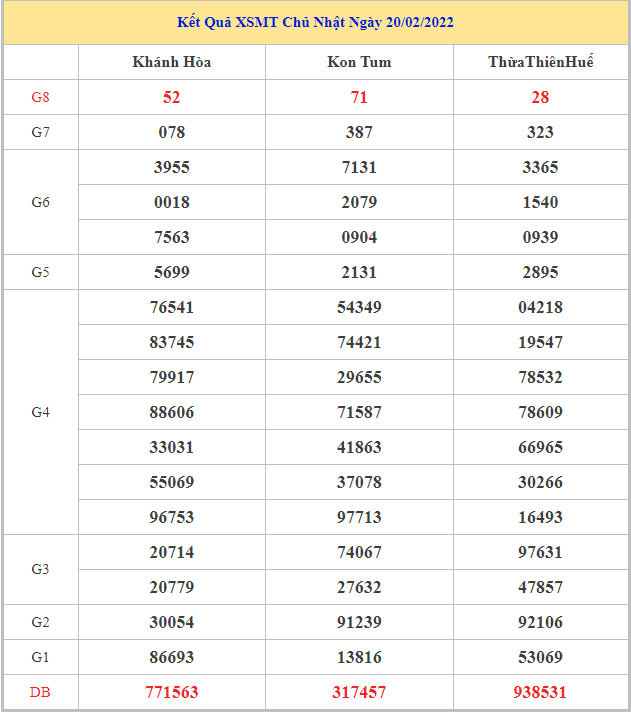
Task: Select the G3 result 97631
Action: point(540,552)
